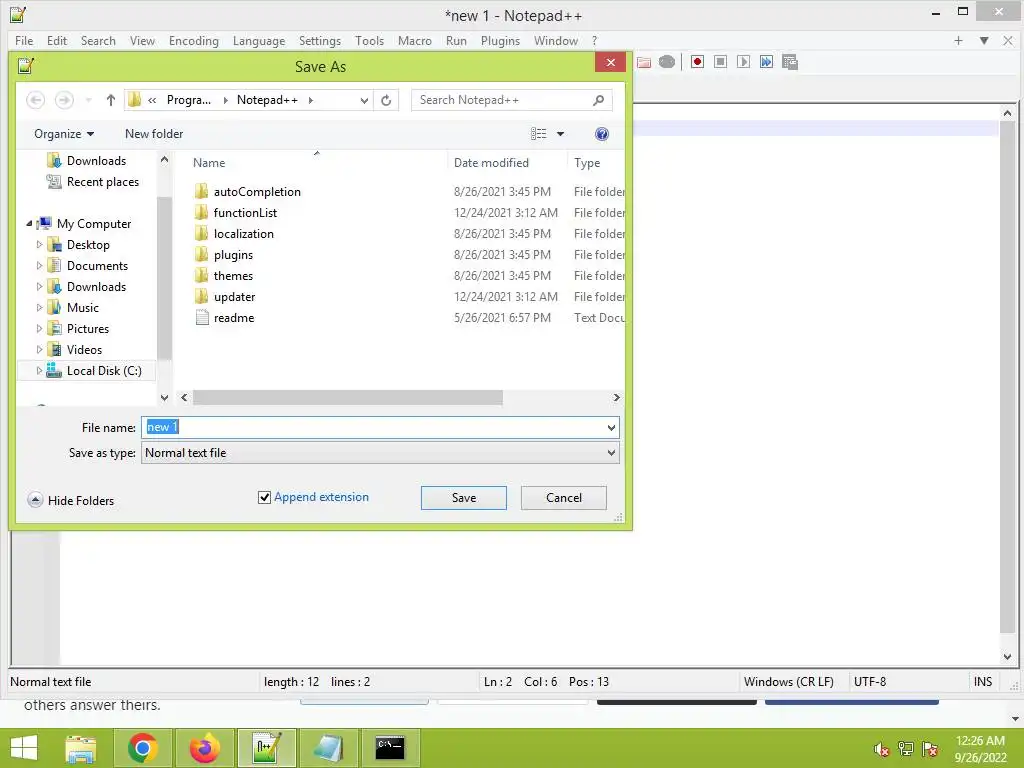Select the readme text file
This screenshot has height=768, width=1024.
[x=234, y=317]
